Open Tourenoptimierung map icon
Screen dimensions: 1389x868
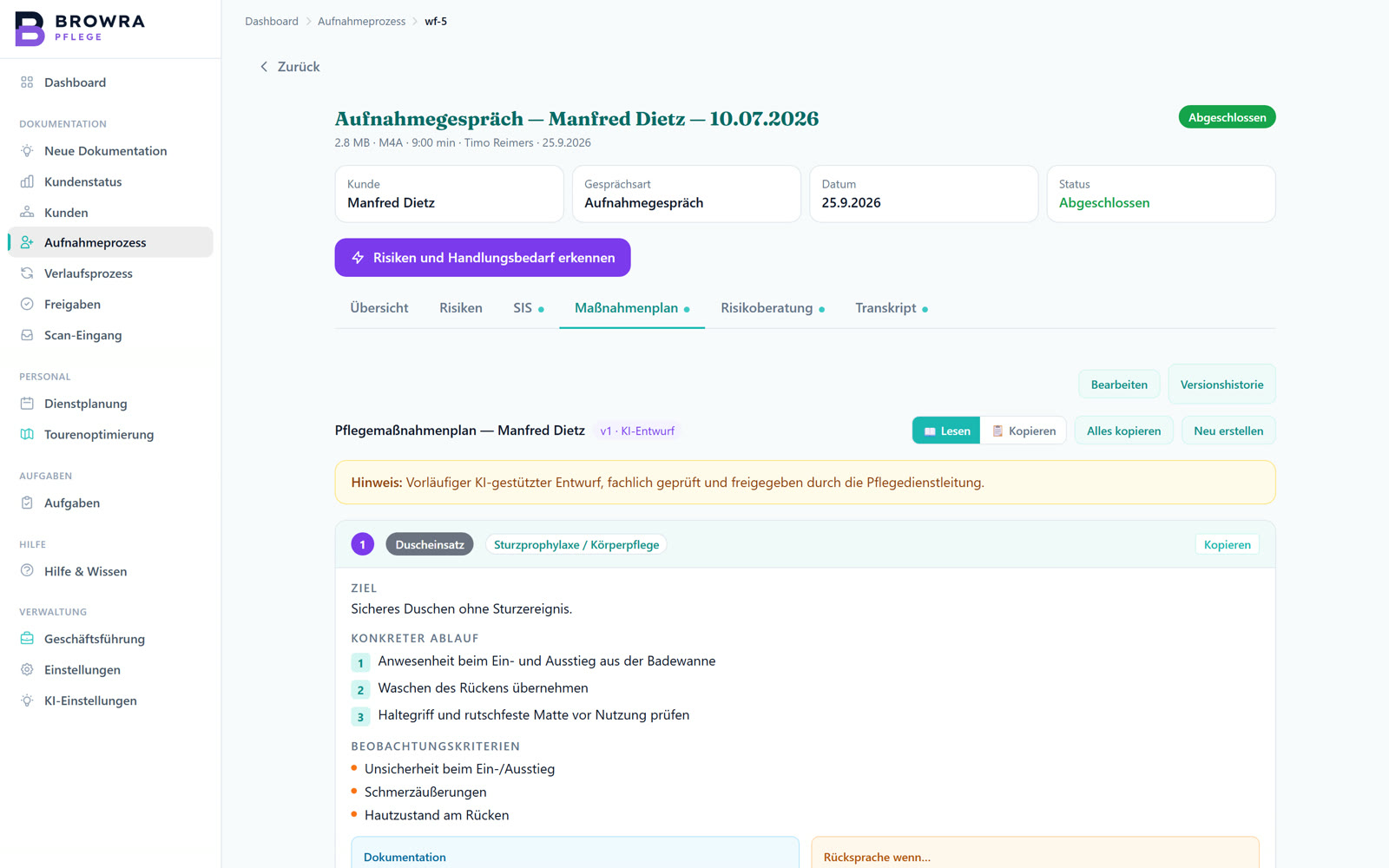tap(27, 435)
